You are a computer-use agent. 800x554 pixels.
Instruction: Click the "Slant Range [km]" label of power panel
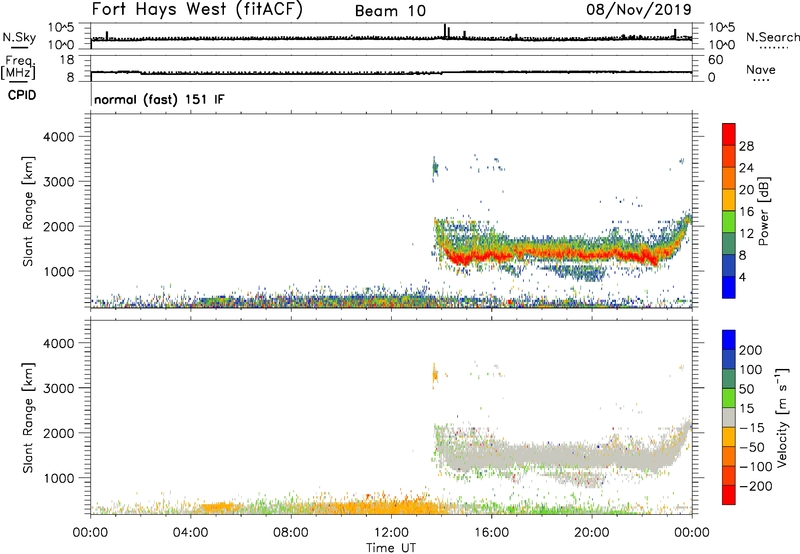(28, 211)
